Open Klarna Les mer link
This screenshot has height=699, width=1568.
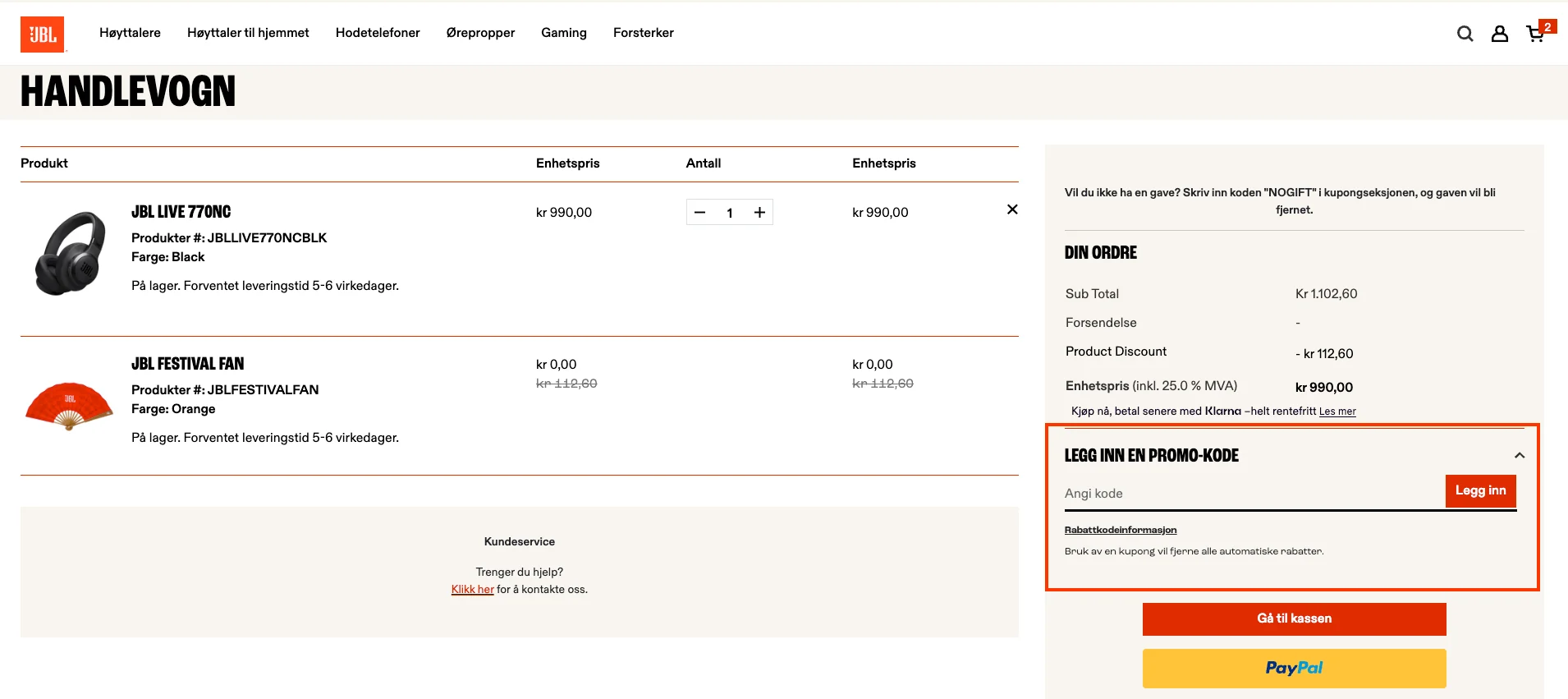(1337, 412)
